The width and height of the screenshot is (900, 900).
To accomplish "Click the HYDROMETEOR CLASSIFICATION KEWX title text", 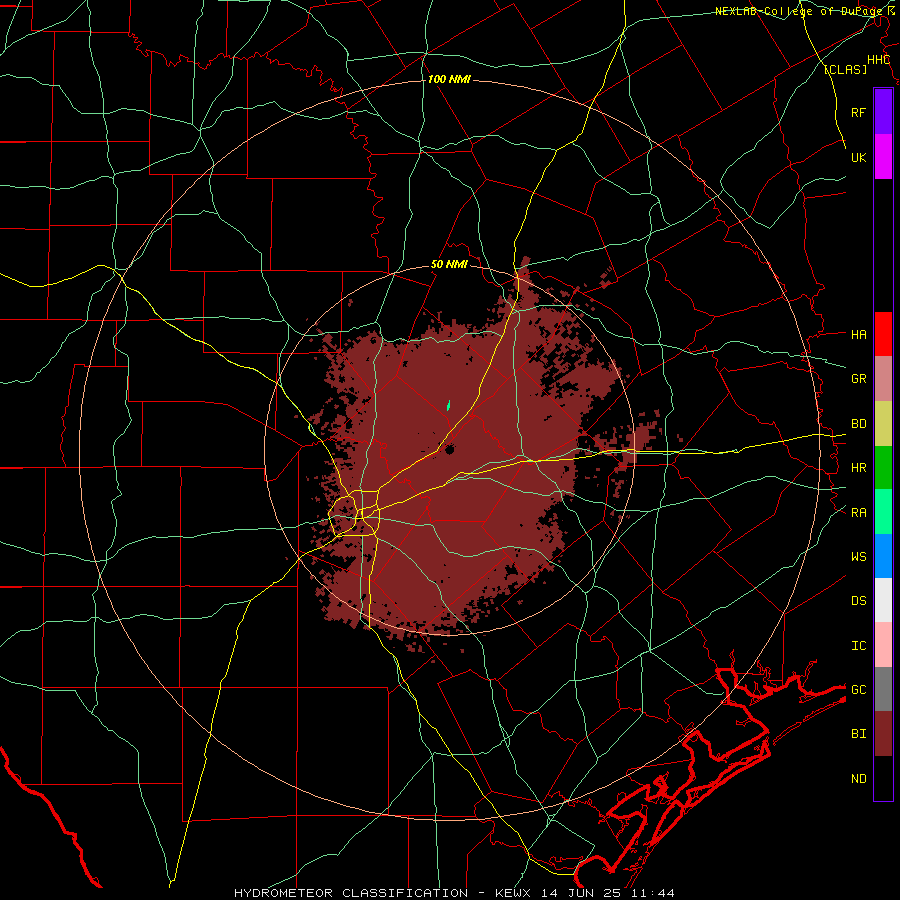I will [x=454, y=893].
